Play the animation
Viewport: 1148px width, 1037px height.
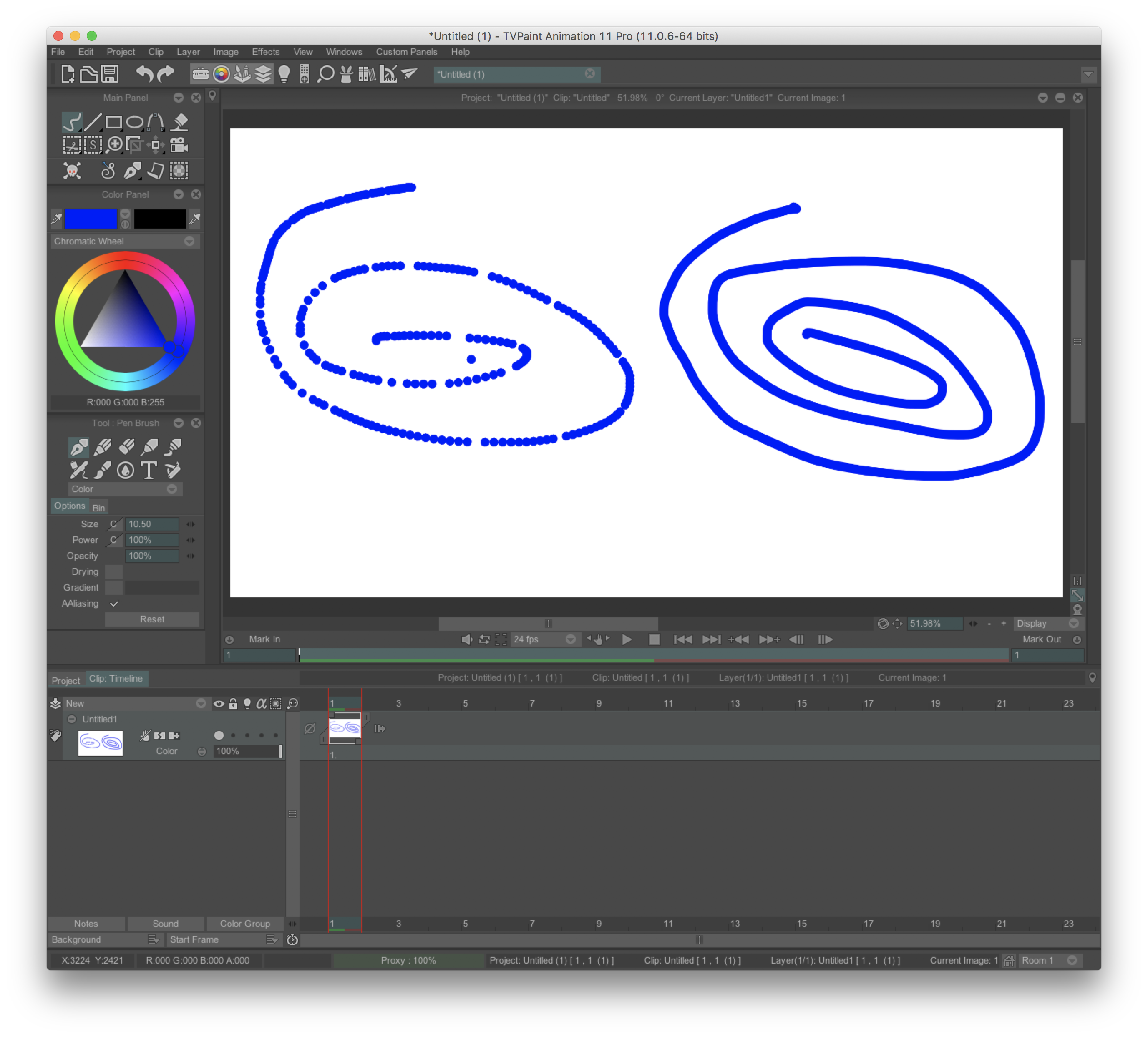coord(627,639)
